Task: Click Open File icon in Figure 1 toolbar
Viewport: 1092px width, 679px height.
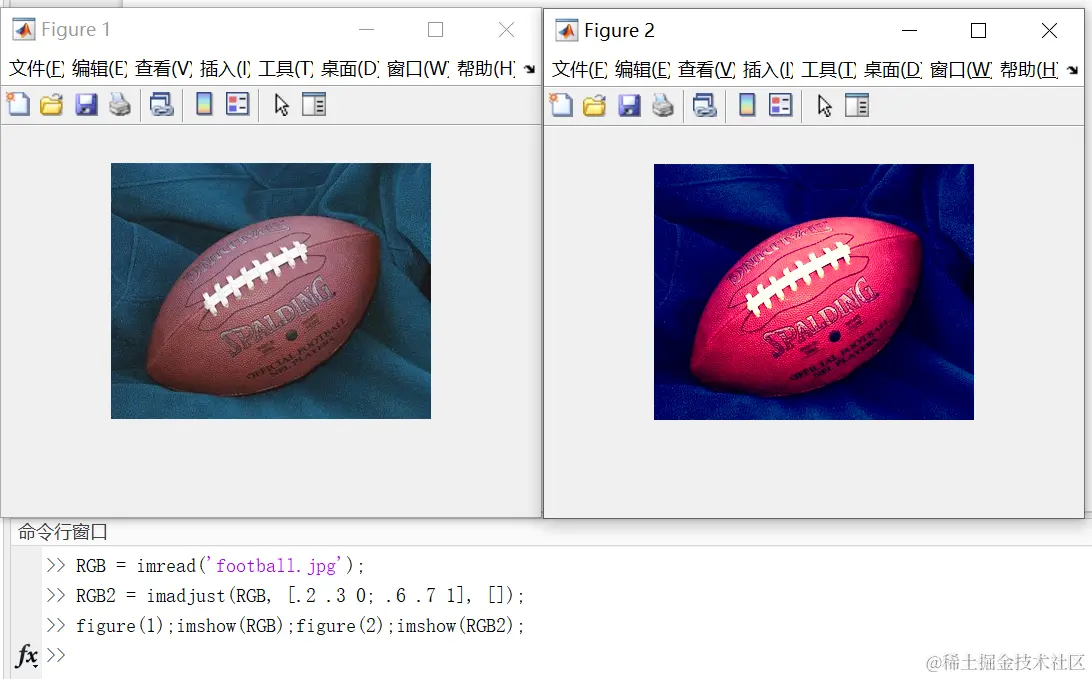Action: 52,105
